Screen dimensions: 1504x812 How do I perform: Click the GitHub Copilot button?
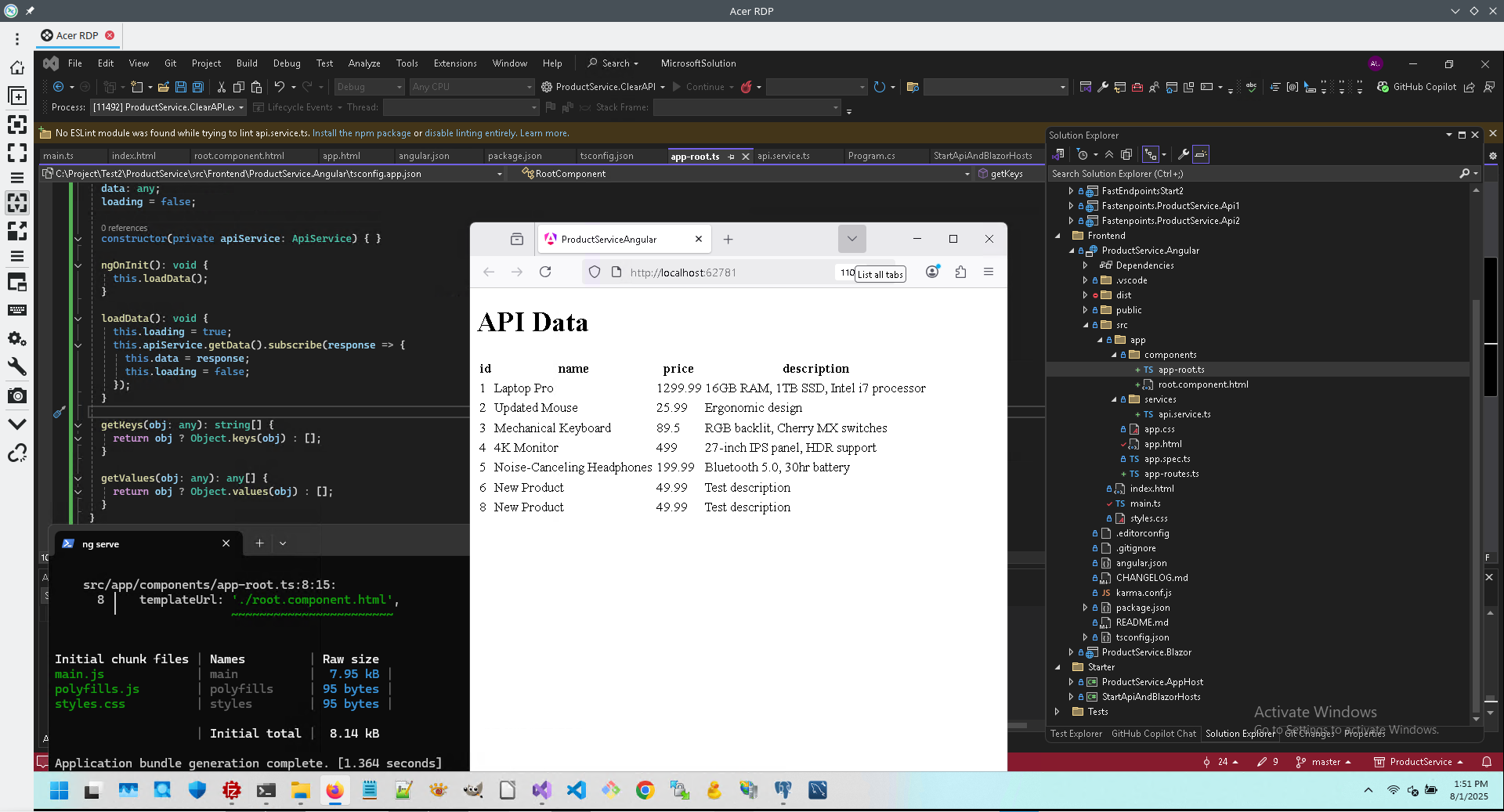pos(1417,87)
